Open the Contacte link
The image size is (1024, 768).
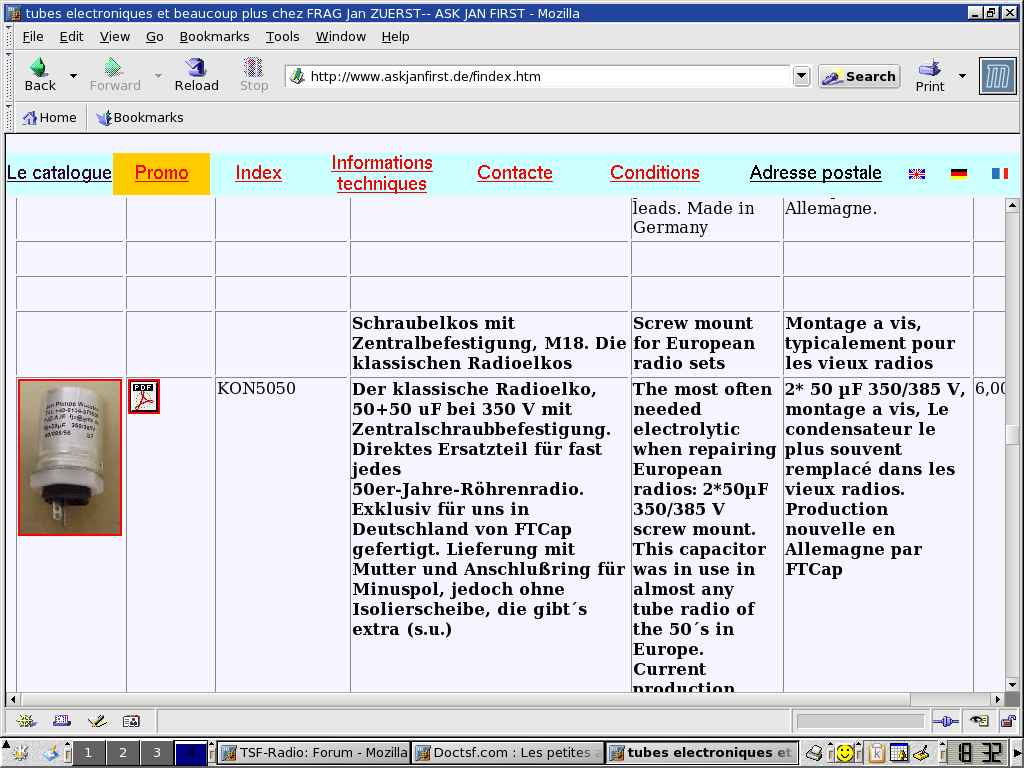[515, 173]
